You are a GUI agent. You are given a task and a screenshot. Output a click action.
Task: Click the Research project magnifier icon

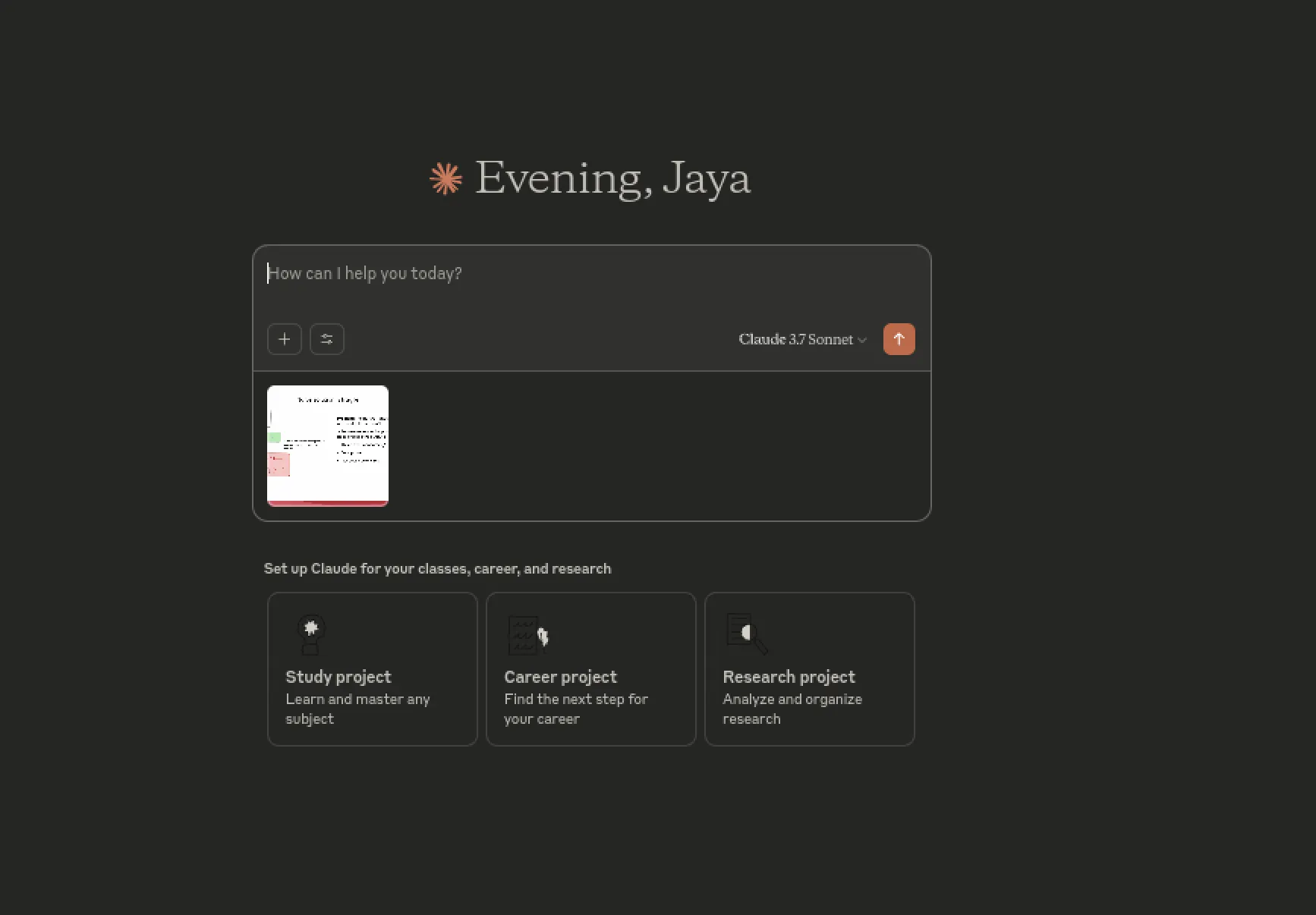[x=747, y=634]
